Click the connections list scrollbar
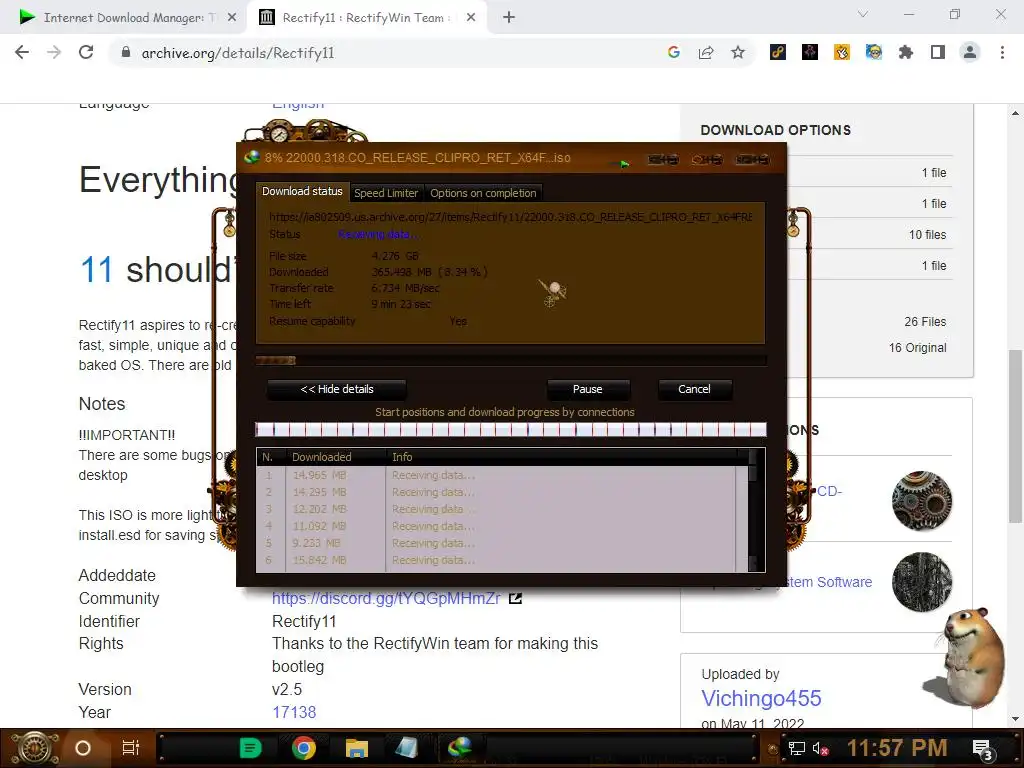This screenshot has width=1024, height=768. pos(752,510)
